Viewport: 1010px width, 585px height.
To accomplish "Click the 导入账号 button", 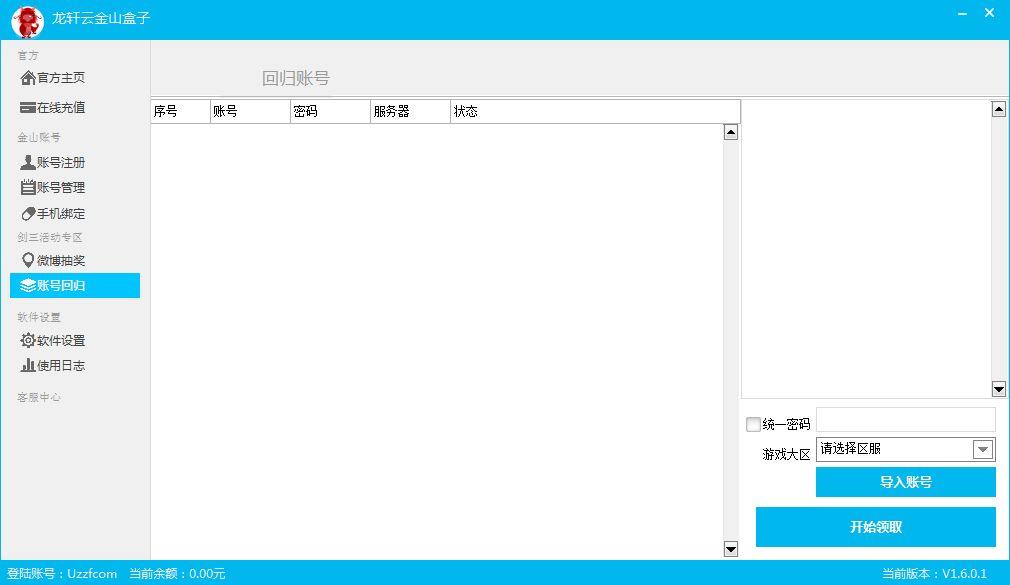I will [906, 482].
